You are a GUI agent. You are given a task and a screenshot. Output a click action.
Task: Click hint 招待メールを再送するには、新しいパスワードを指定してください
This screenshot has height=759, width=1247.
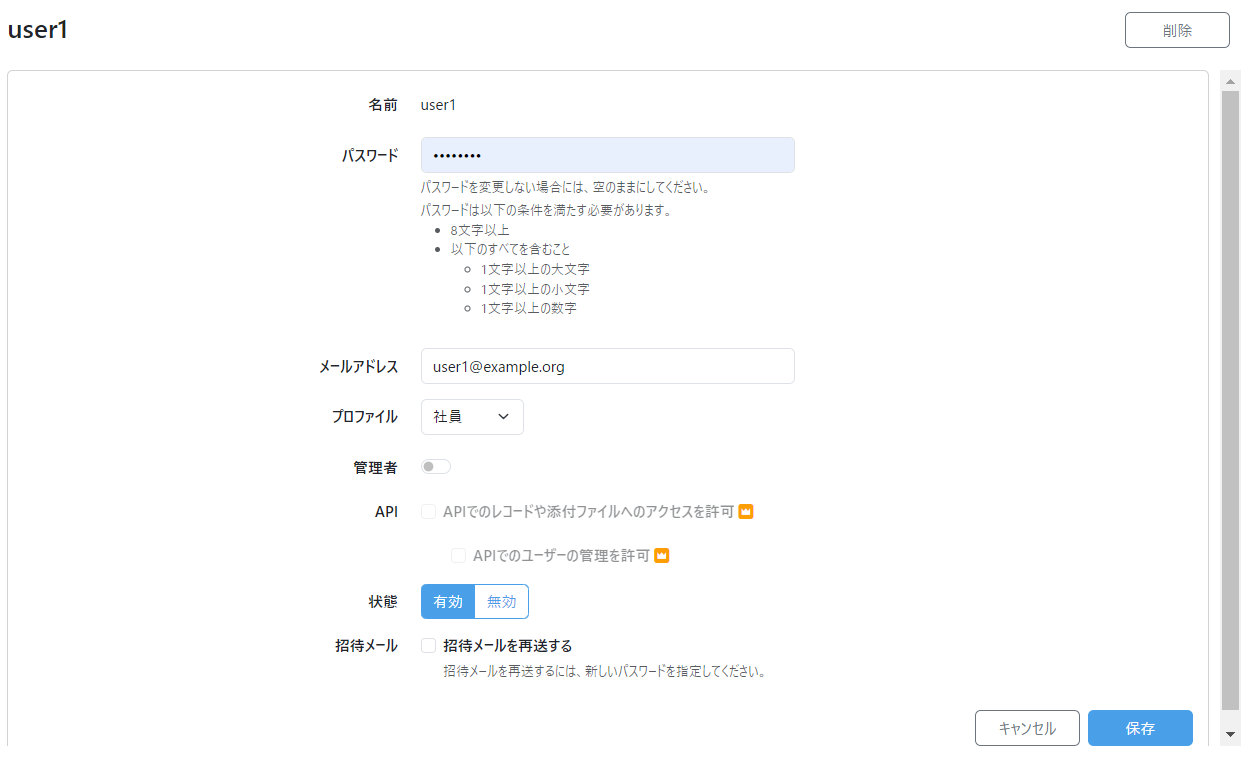click(605, 672)
